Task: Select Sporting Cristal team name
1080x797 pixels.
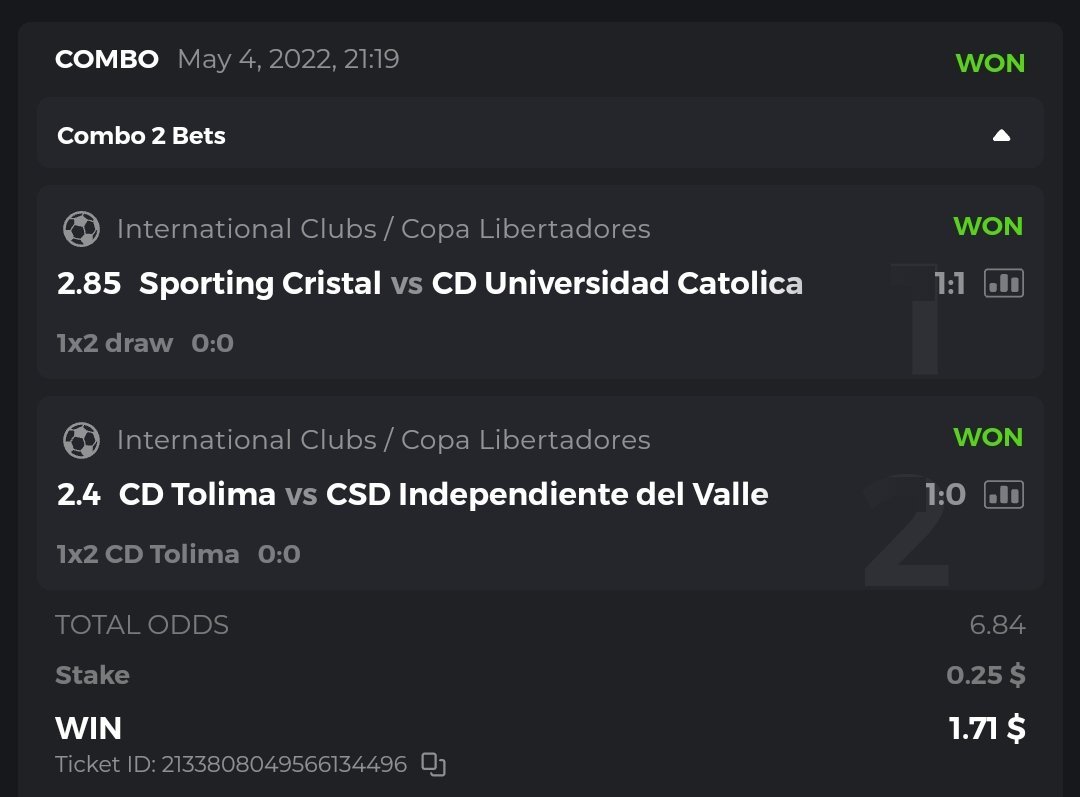Action: 260,284
